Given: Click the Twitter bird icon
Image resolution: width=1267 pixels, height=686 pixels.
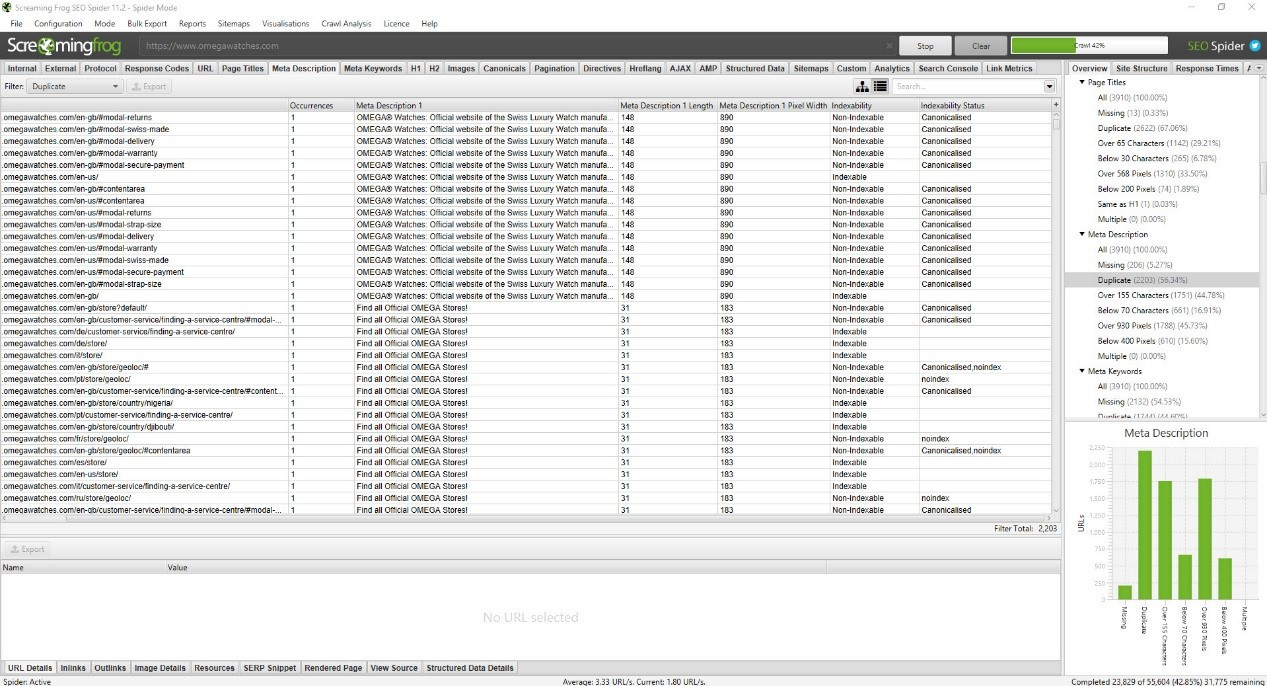Looking at the screenshot, I should click(x=1254, y=46).
